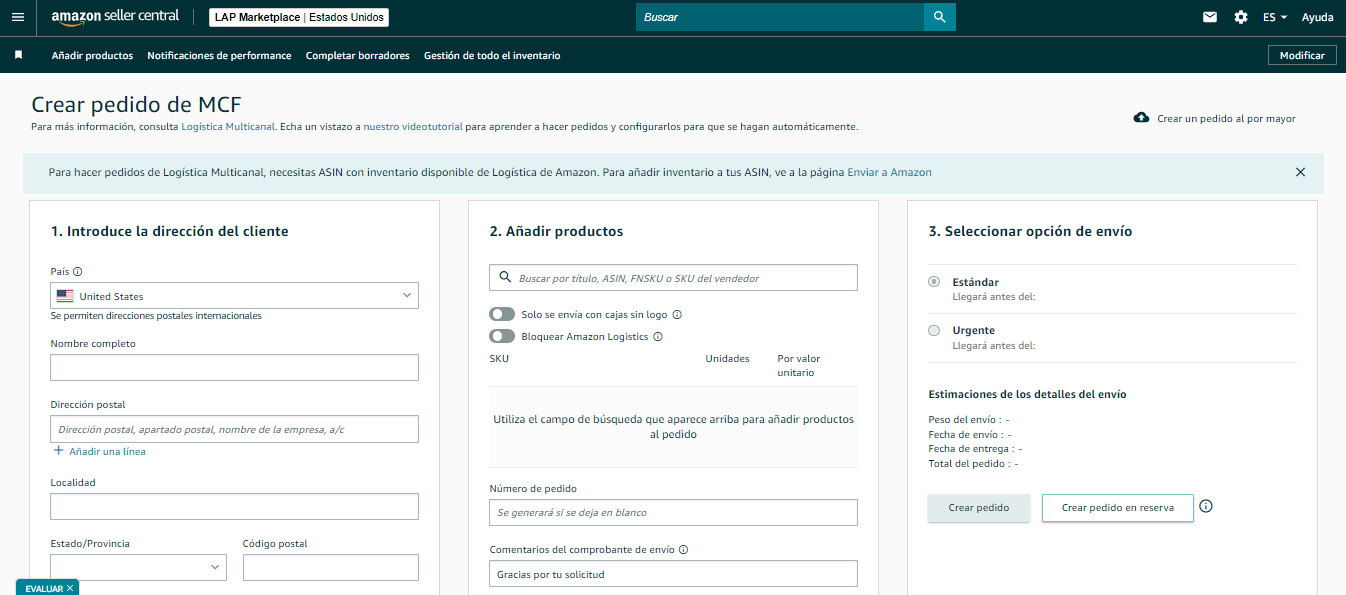Open Gestión de todo el inventario
The height and width of the screenshot is (595, 1346).
[x=492, y=55]
